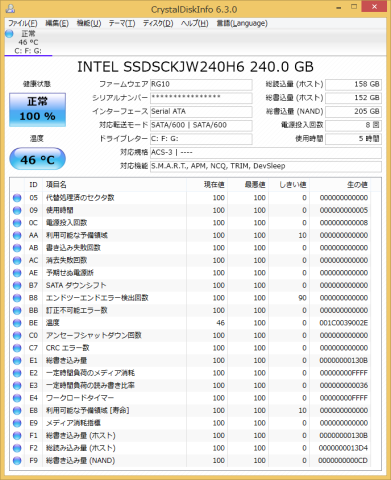Open the ディスク(D) menu
Image resolution: width=391 pixels, height=480 pixels.
(158, 23)
